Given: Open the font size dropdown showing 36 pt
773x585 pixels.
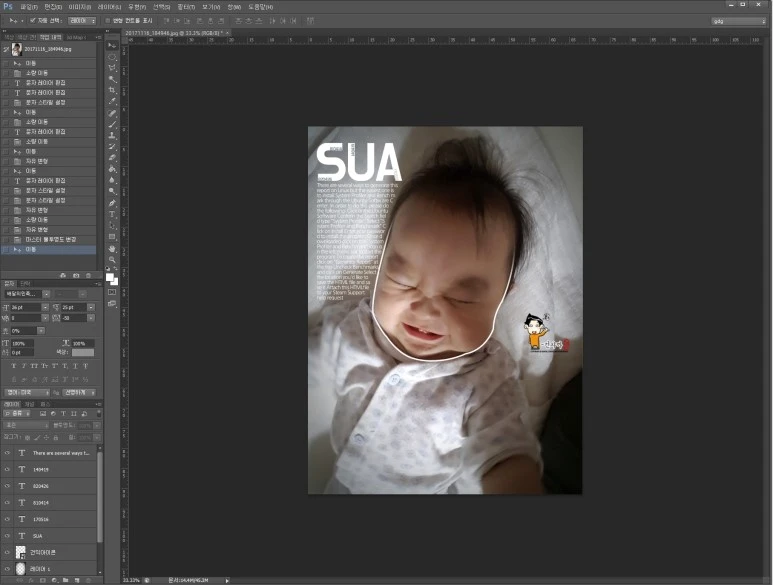Looking at the screenshot, I should [45, 307].
